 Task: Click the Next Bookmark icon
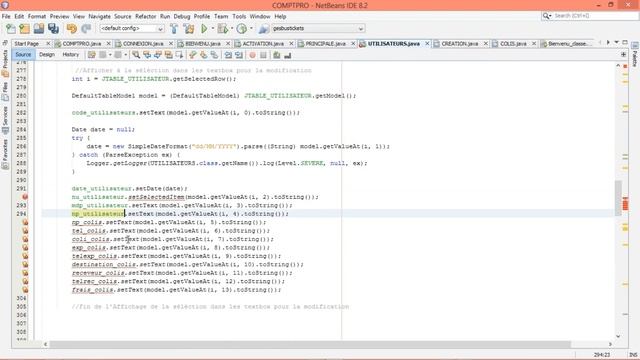(203, 55)
